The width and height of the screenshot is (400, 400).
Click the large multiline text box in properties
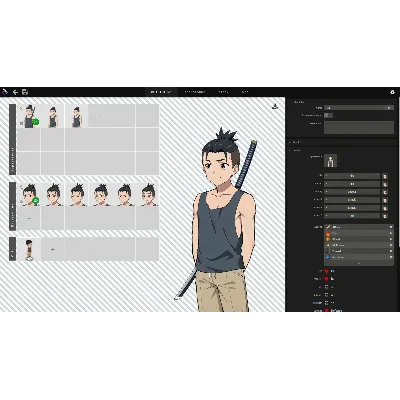(359, 128)
